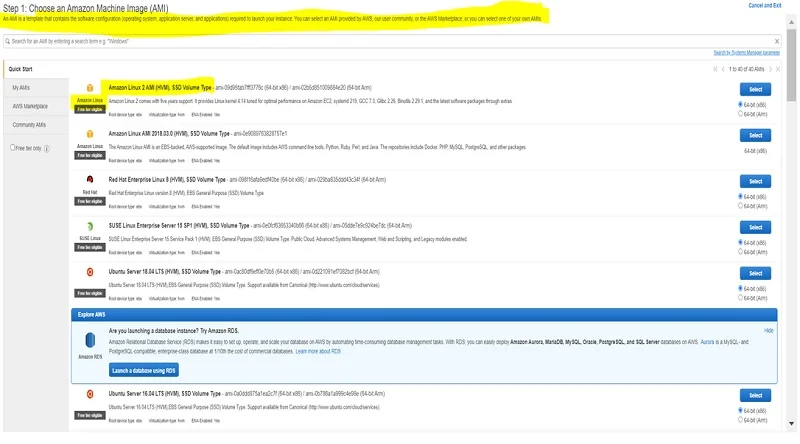Click the Amazon Linux 2 AMI (HVM) title
Image resolution: width=800 pixels, height=444 pixels.
click(x=160, y=88)
